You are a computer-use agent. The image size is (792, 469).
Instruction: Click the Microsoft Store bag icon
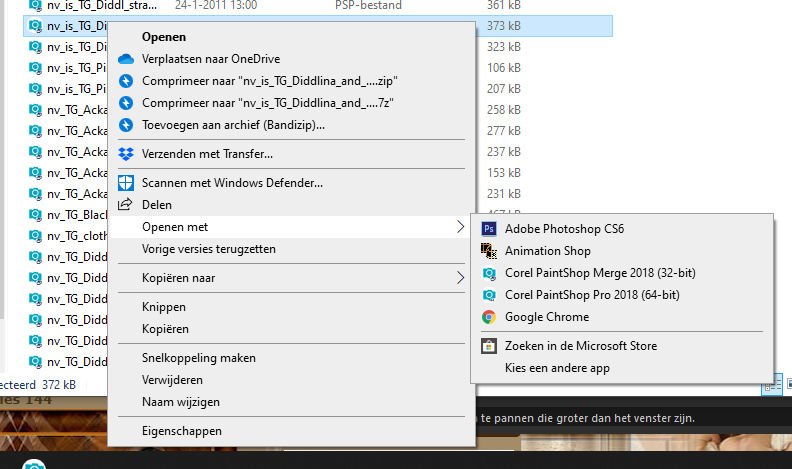coord(488,346)
